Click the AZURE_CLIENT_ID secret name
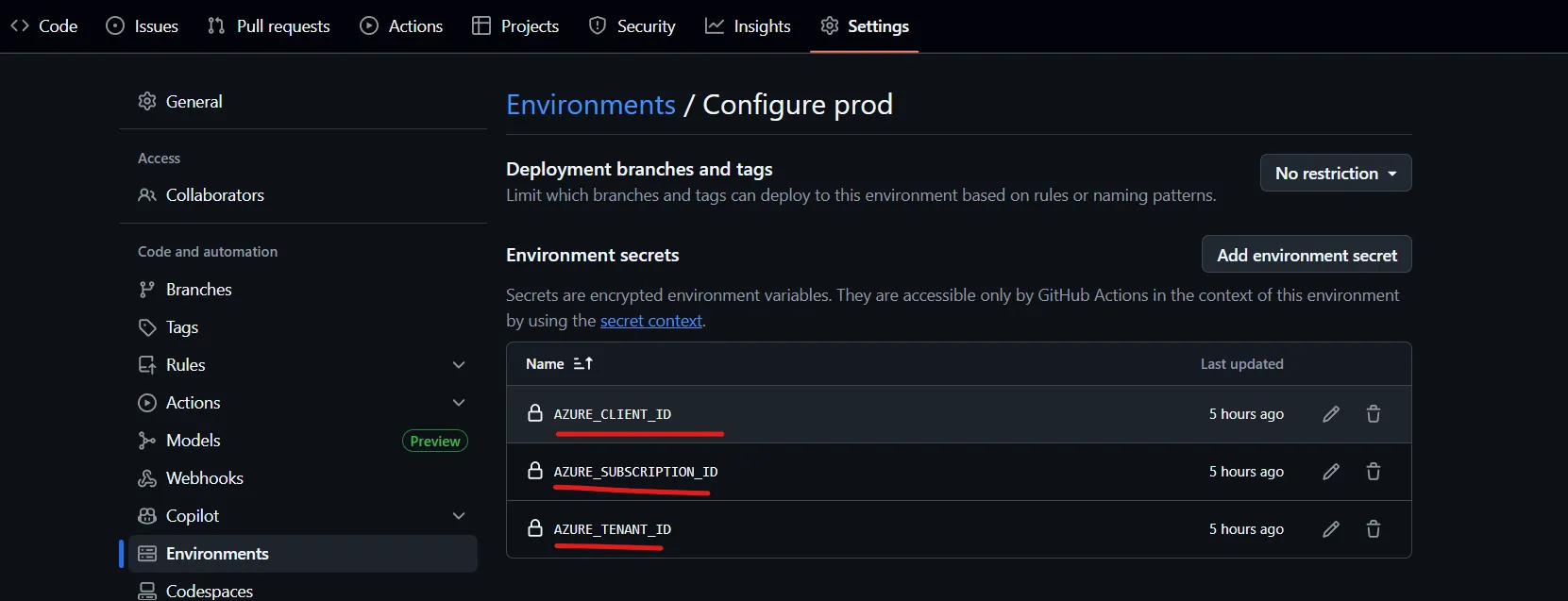 613,414
